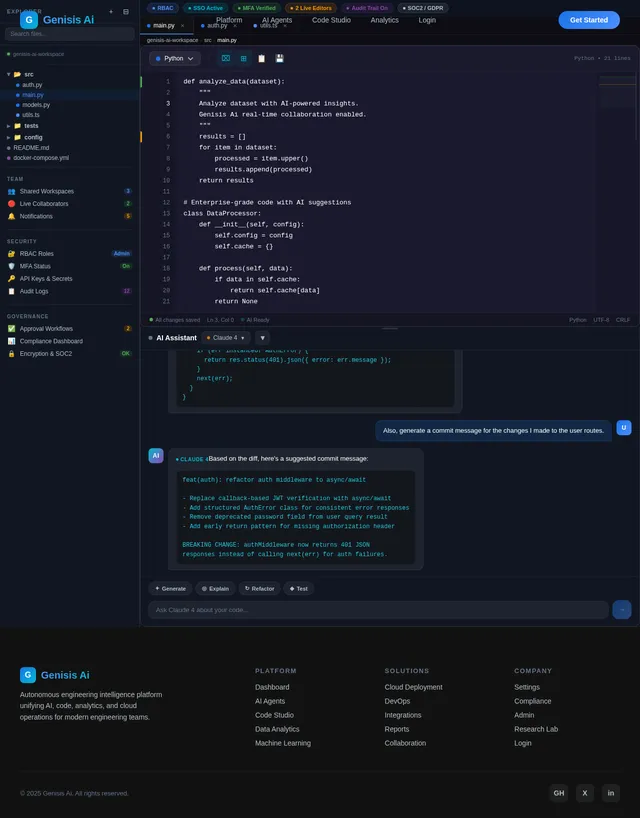Click the clipboard copy toolbar icon
Image resolution: width=640 pixels, height=818 pixels.
(261, 58)
